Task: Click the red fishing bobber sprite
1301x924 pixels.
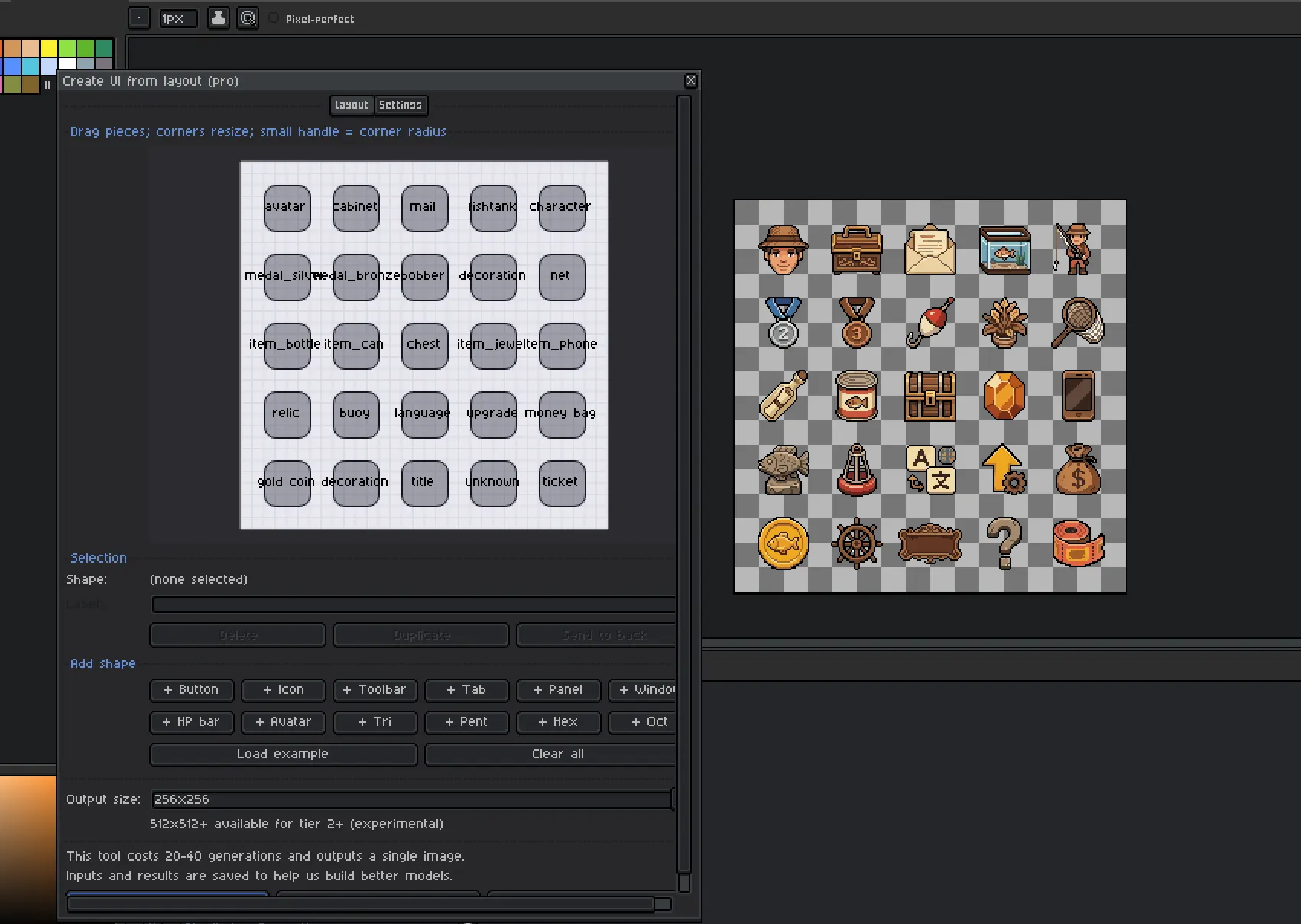Action: pos(930,323)
